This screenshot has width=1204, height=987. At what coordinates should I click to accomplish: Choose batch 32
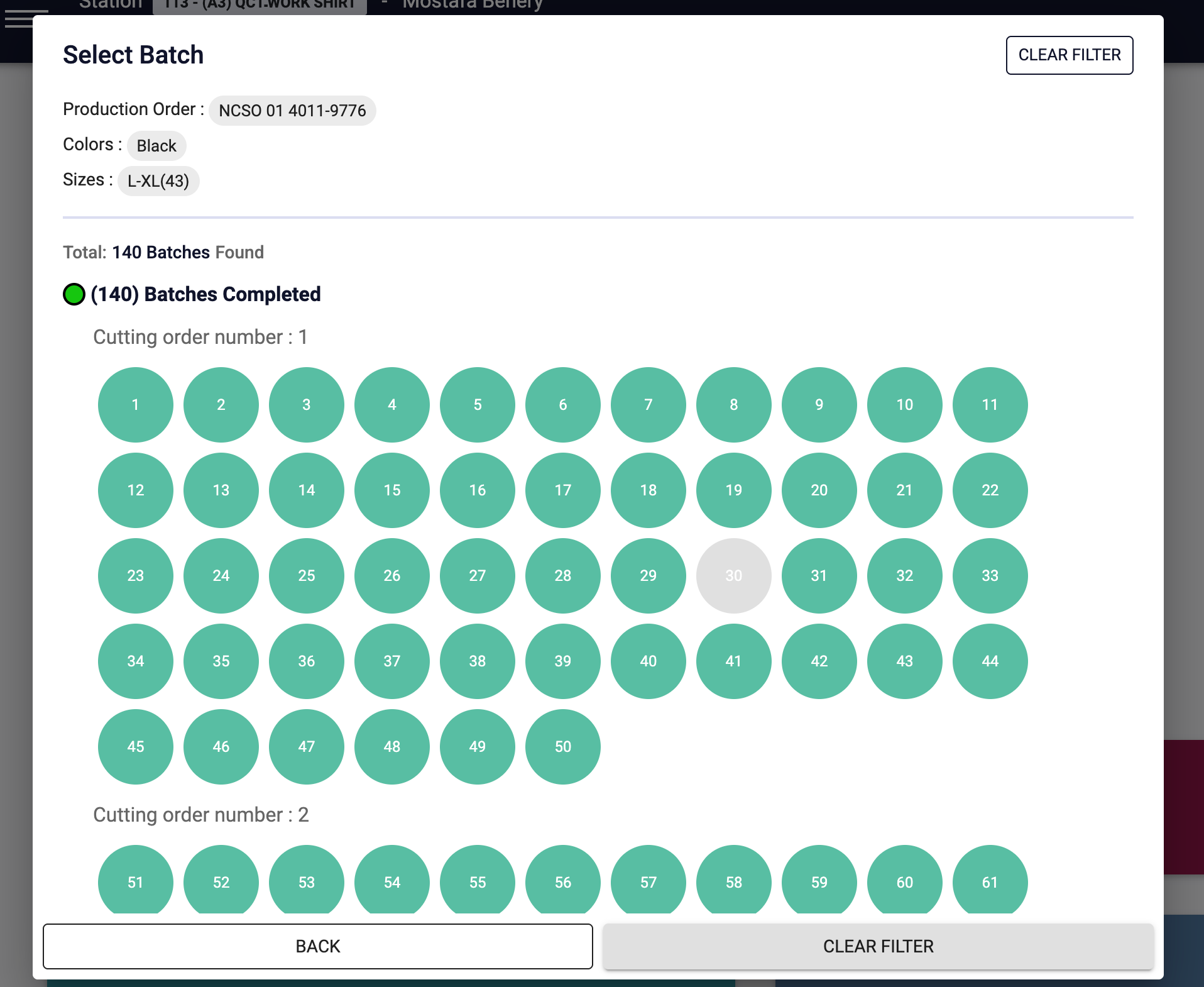(905, 576)
